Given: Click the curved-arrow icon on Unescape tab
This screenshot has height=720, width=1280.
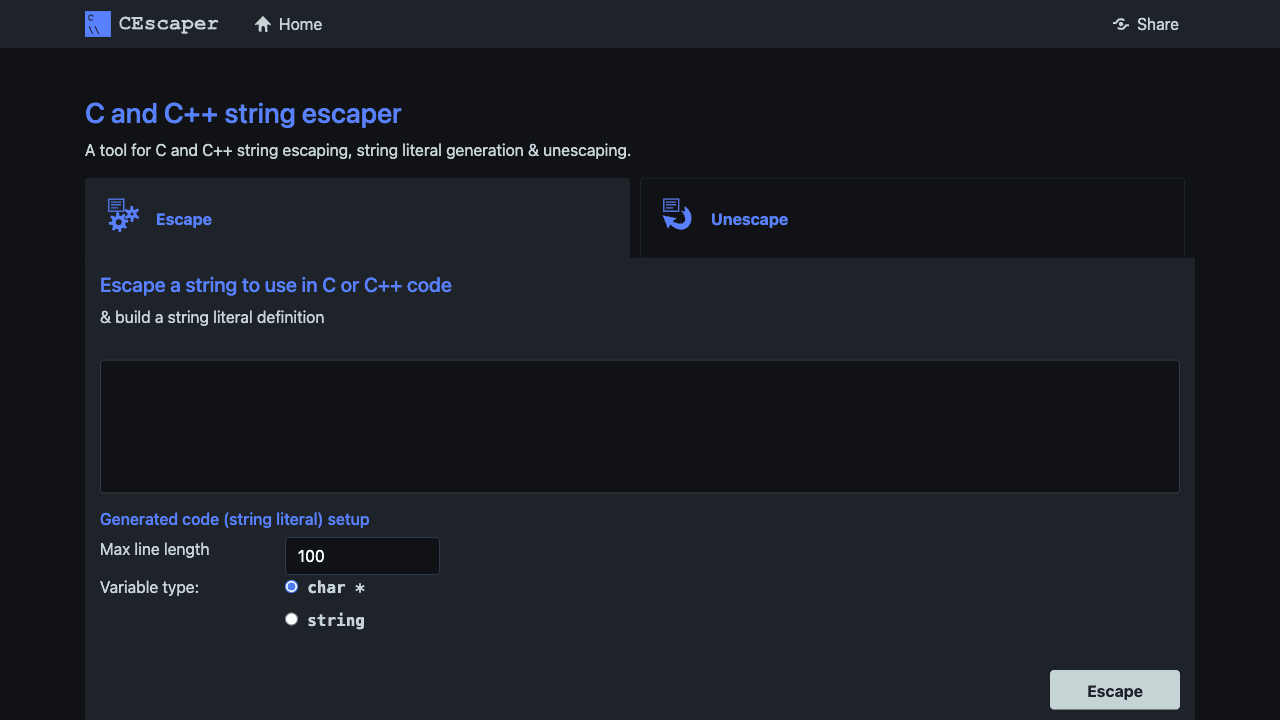Looking at the screenshot, I should click(x=676, y=214).
